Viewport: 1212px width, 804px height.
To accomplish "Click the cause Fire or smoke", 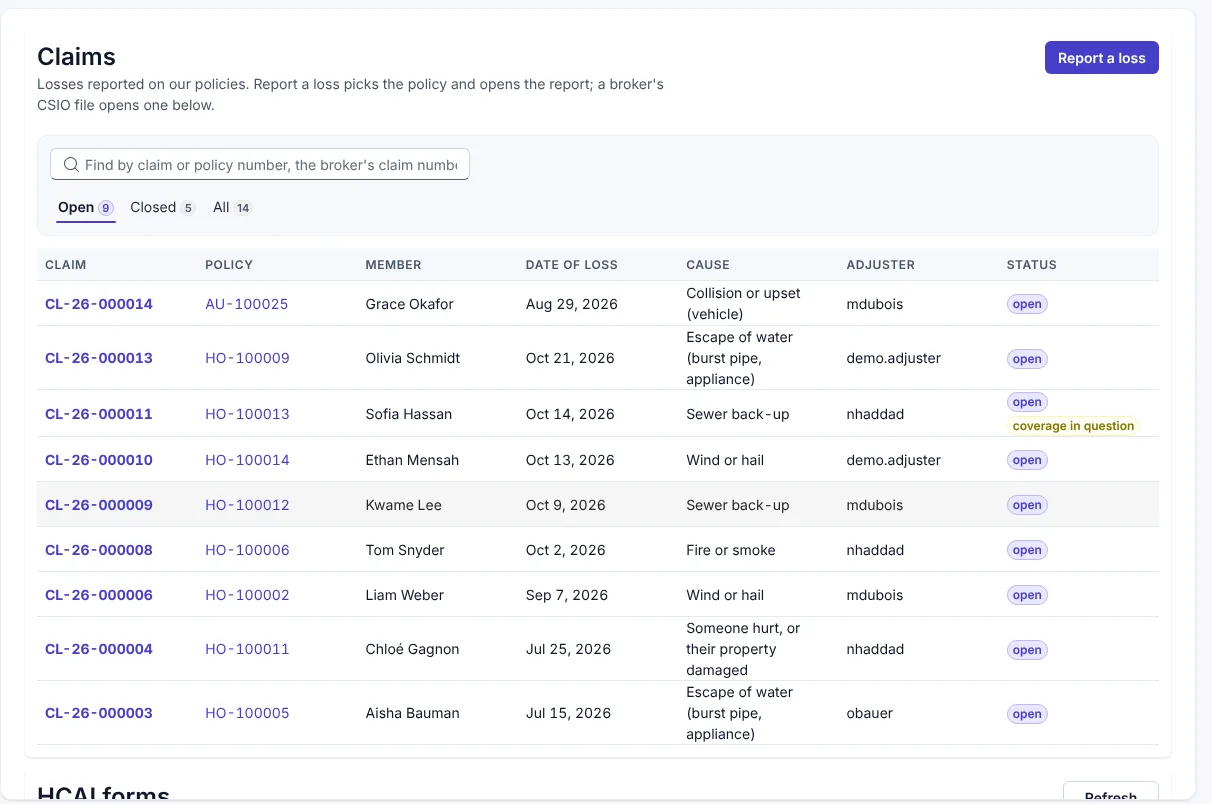I will click(x=731, y=550).
